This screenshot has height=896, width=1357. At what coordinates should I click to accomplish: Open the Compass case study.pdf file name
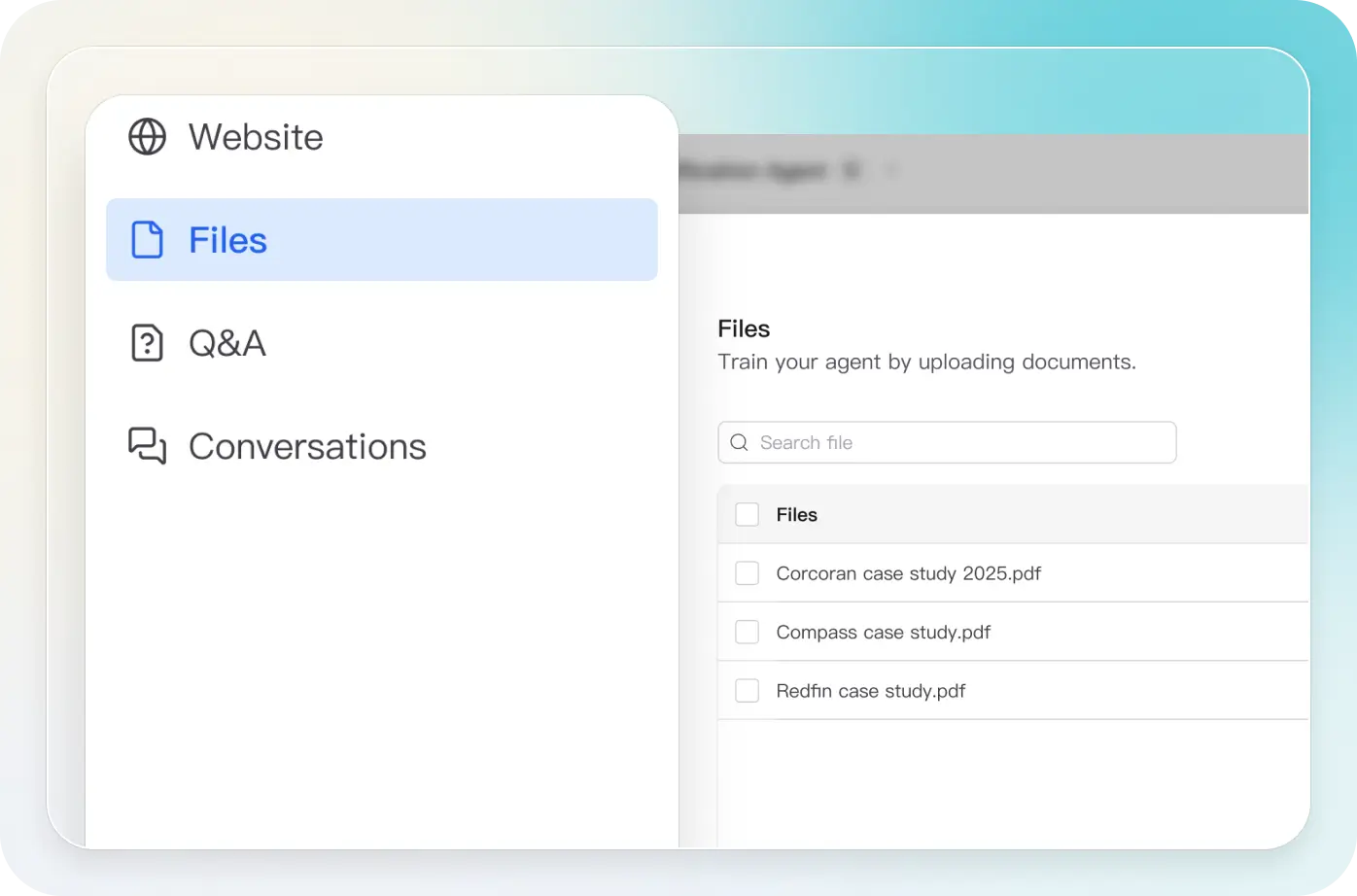pos(883,633)
